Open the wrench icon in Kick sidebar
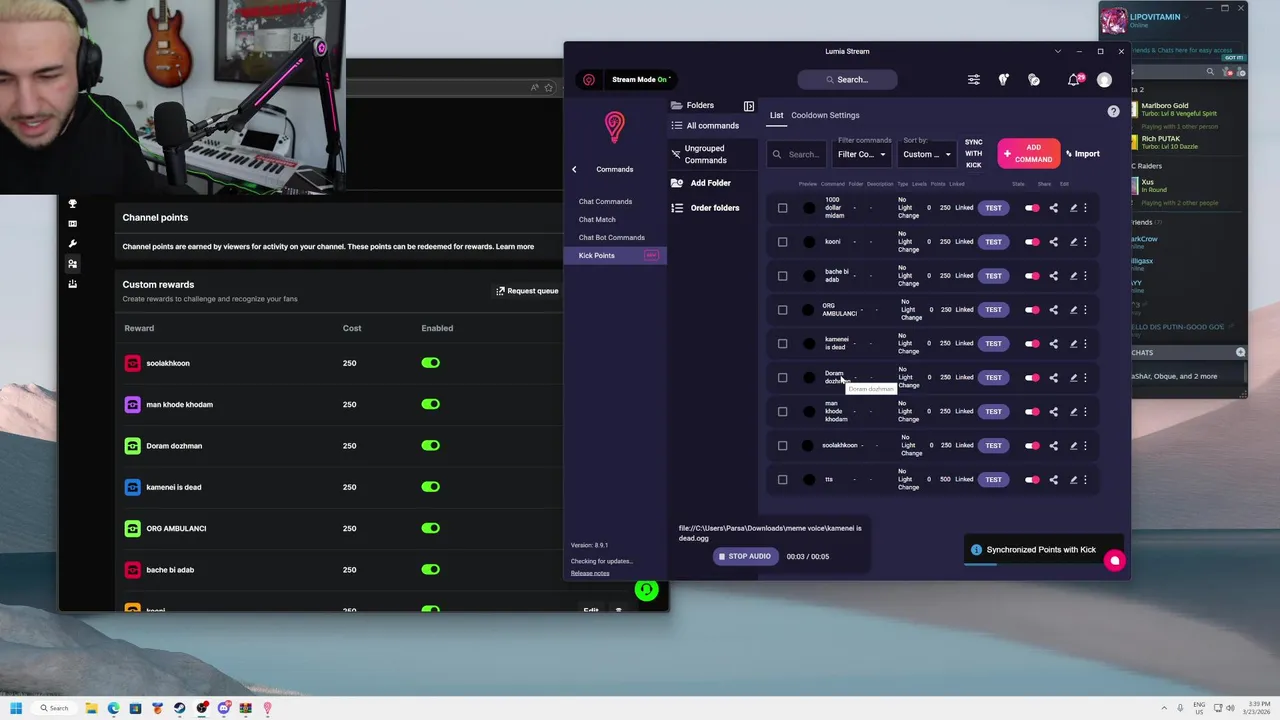This screenshot has height=720, width=1280. pos(72,244)
